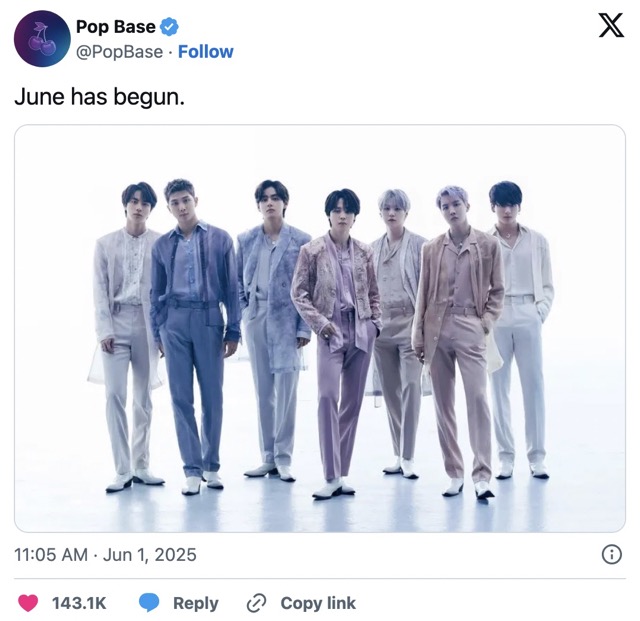This screenshot has height=621, width=640.
Task: Like the post with the heart icon
Action: [28, 603]
